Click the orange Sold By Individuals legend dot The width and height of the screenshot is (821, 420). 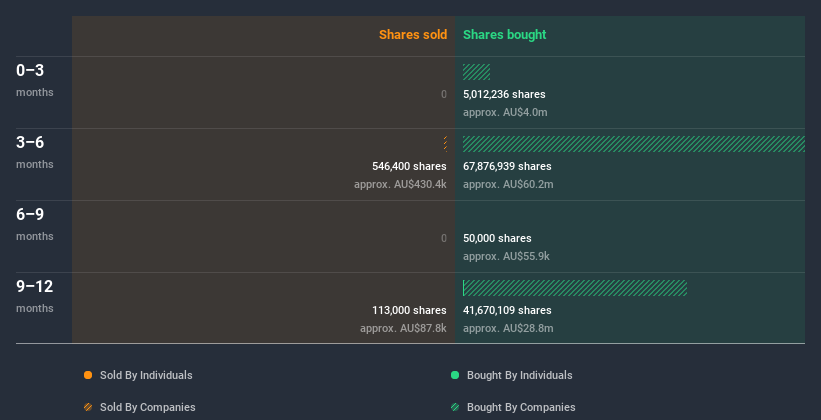(x=88, y=375)
